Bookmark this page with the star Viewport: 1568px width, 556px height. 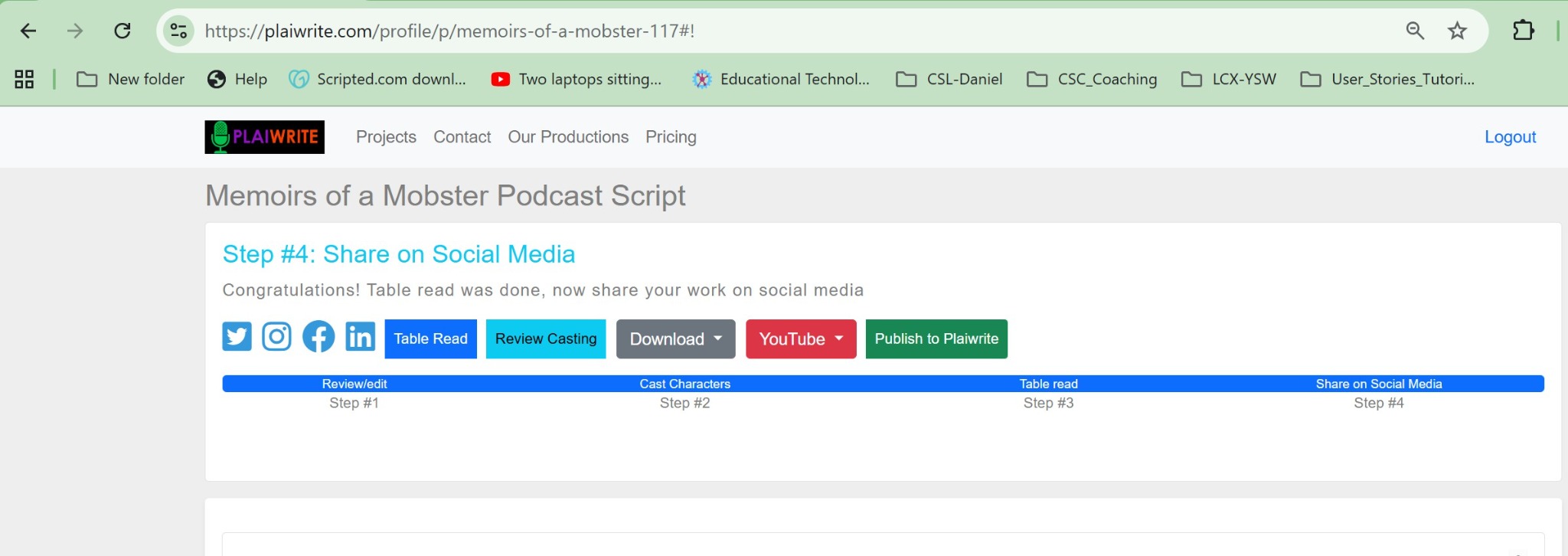1457,31
